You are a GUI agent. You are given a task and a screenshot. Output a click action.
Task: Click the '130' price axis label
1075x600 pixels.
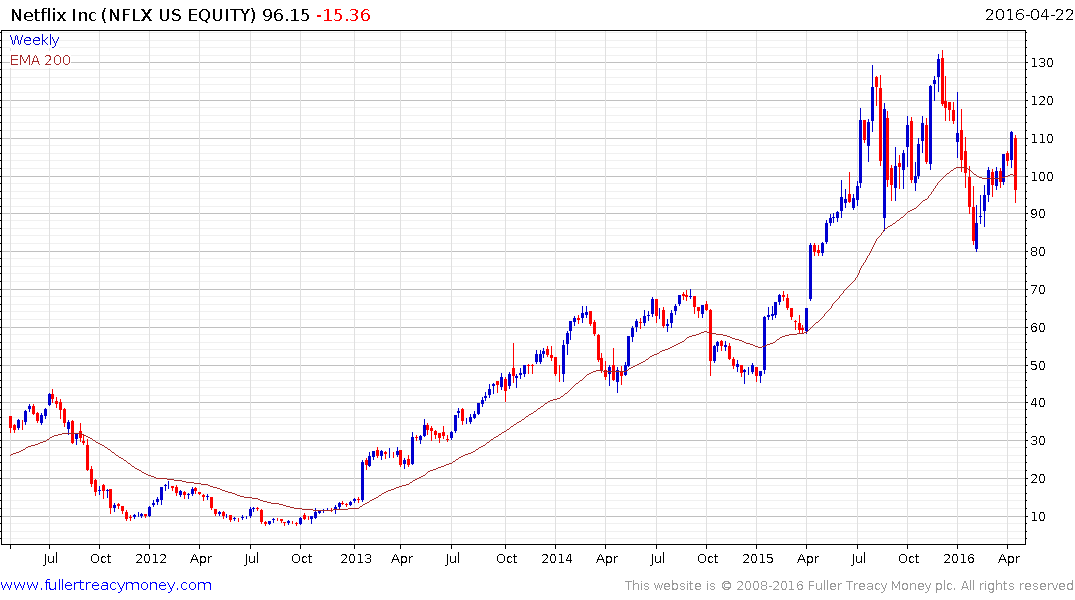coord(1041,62)
